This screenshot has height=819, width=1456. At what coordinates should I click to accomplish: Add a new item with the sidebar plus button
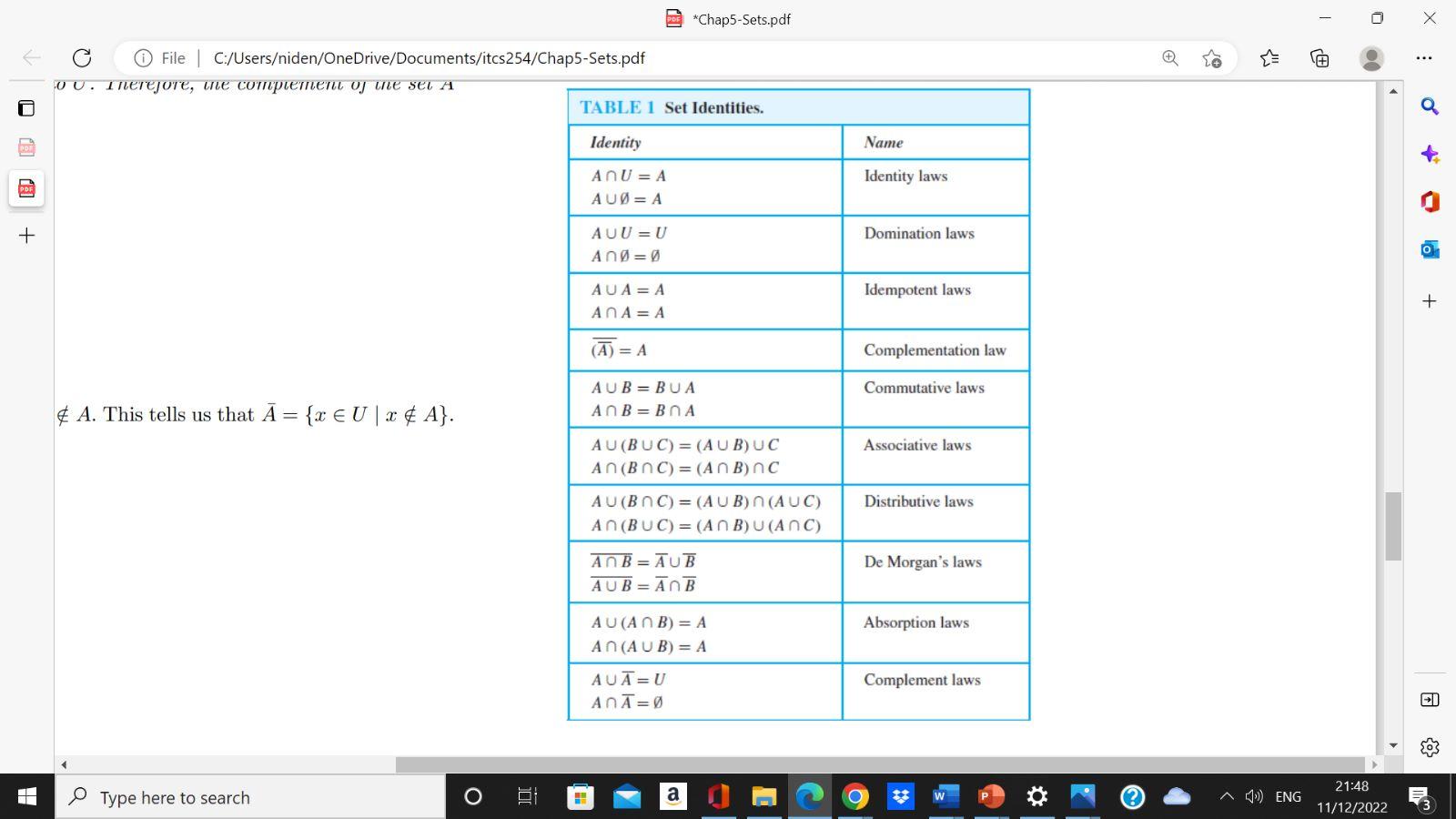pyautogui.click(x=1429, y=300)
